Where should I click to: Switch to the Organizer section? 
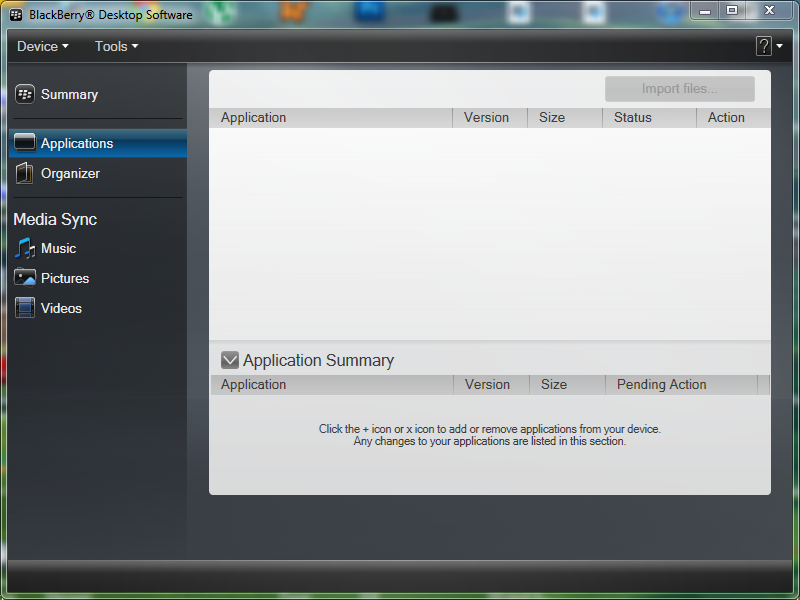70,173
